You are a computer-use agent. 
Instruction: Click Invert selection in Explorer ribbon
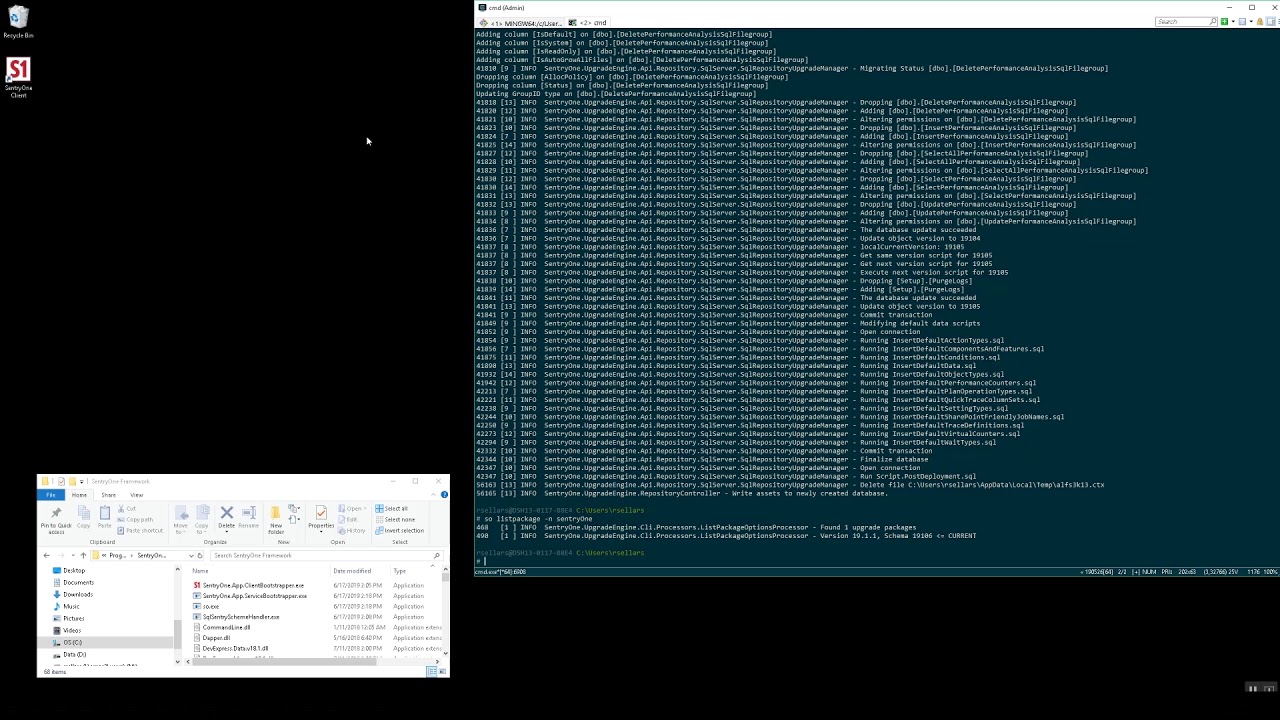click(399, 530)
